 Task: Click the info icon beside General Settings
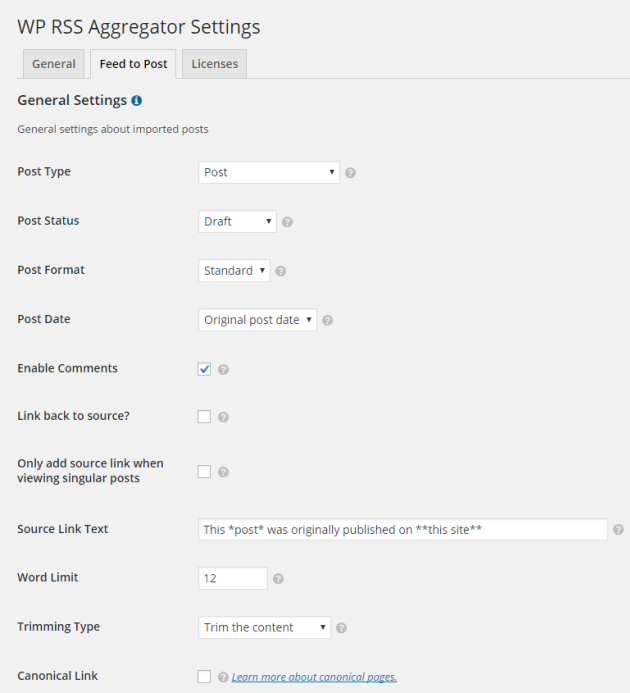137,101
